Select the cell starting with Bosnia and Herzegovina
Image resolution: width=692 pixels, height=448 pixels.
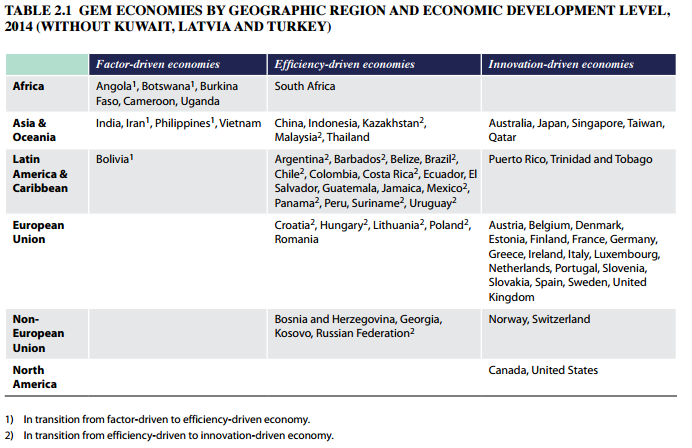357,326
